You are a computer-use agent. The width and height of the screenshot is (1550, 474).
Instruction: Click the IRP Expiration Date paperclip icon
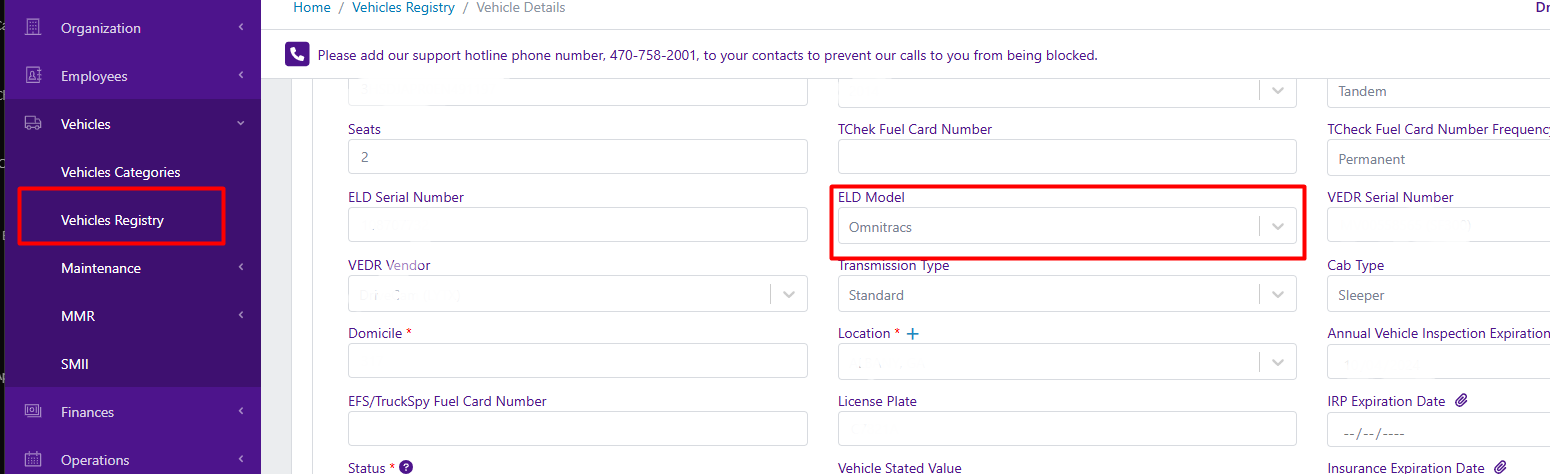[1461, 401]
